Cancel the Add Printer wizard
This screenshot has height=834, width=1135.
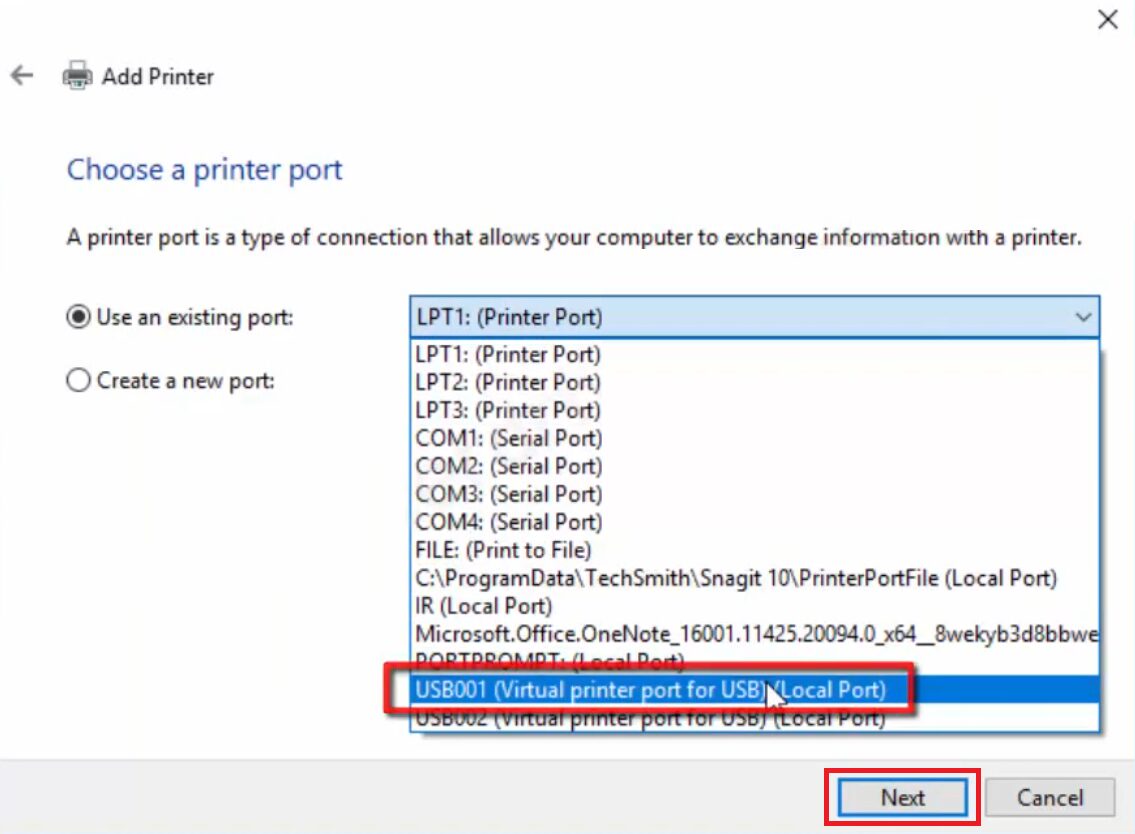(x=1050, y=797)
